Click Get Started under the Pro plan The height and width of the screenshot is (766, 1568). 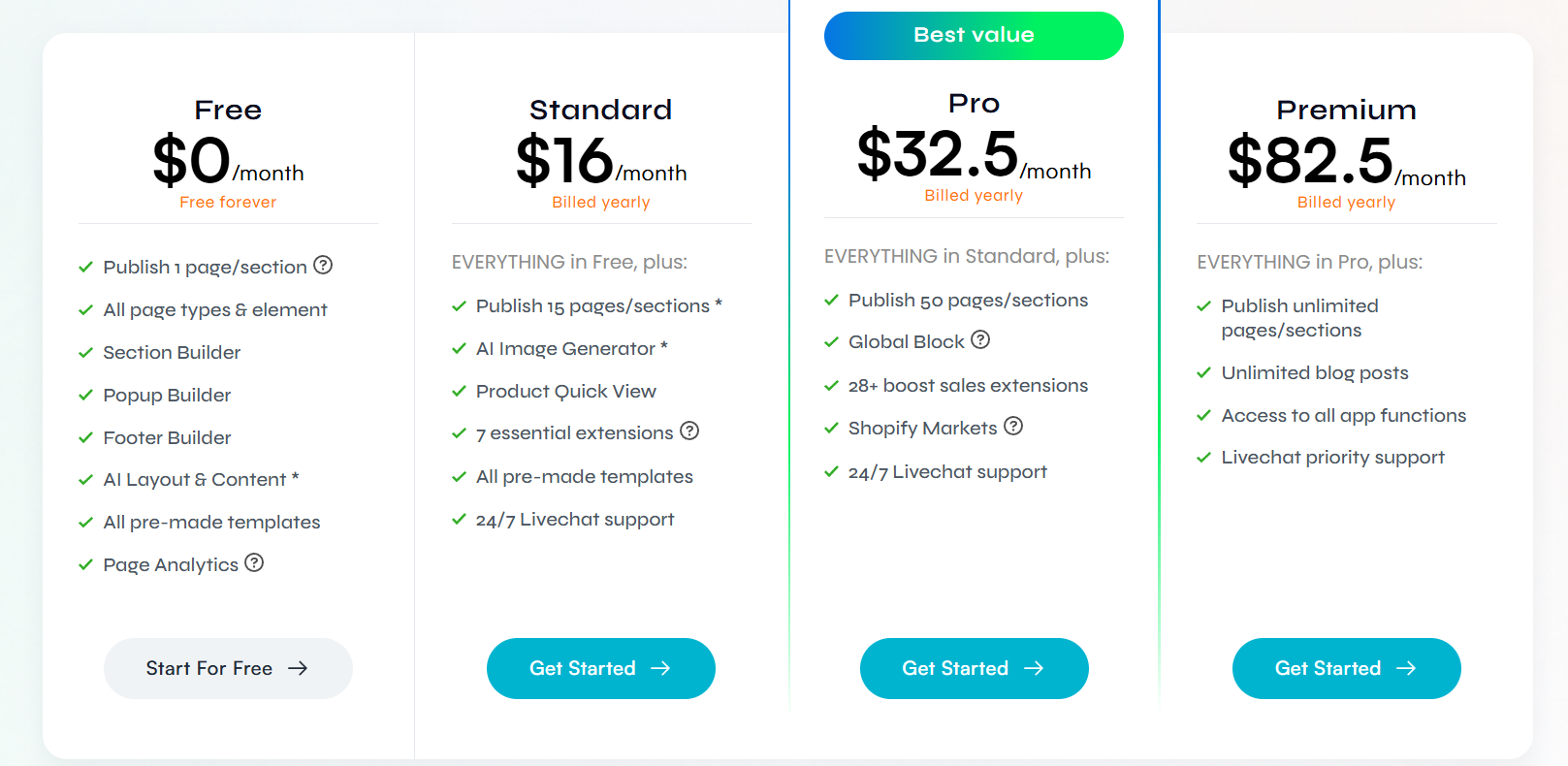pos(974,668)
